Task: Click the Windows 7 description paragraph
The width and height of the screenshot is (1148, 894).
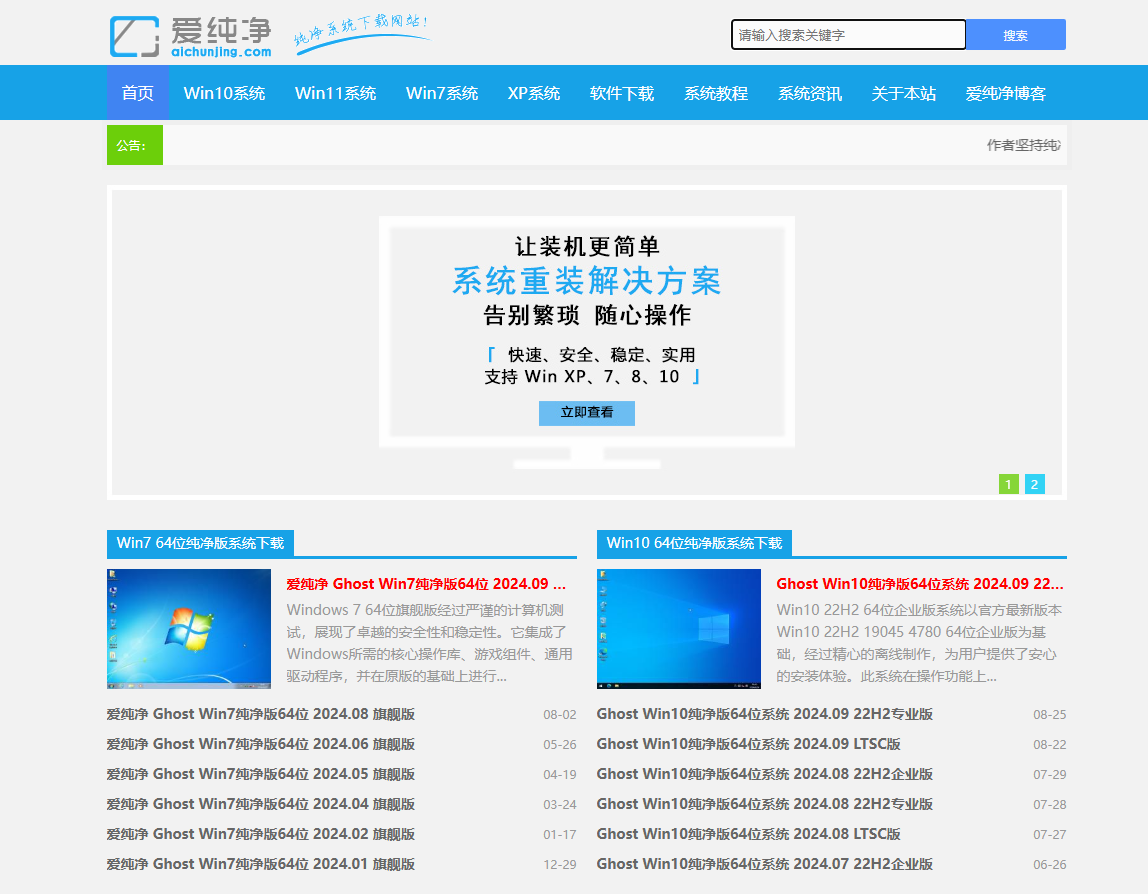Action: pos(430,643)
